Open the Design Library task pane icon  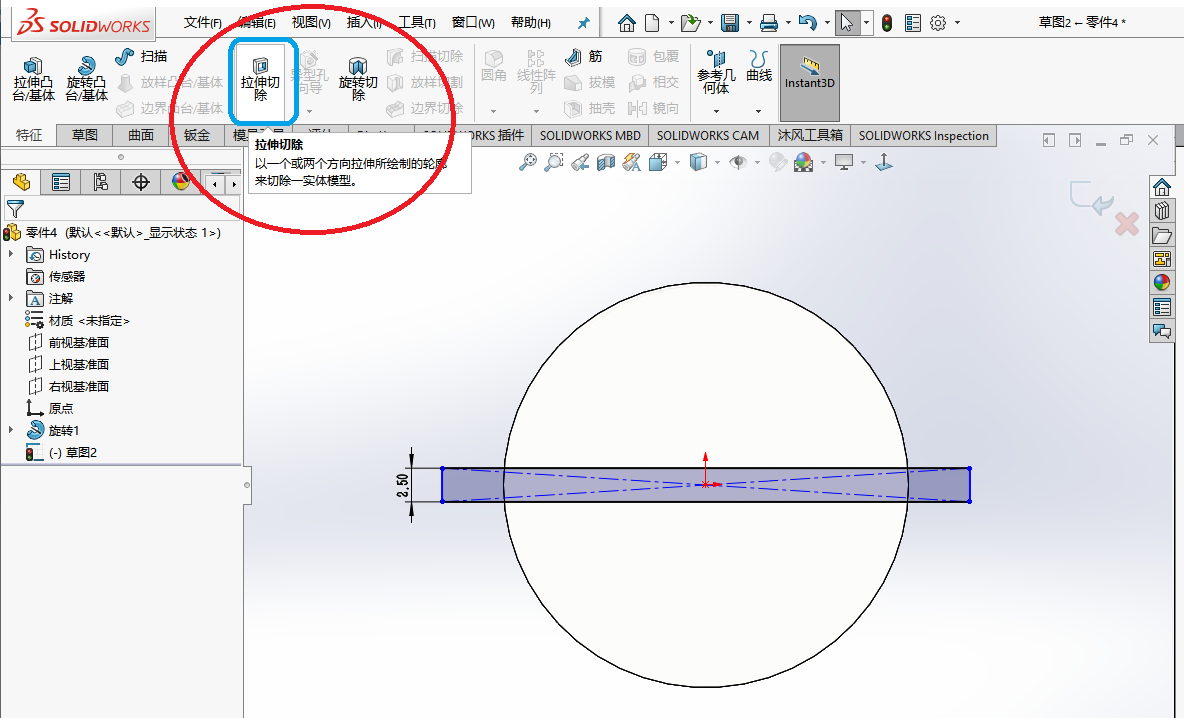tap(1161, 211)
